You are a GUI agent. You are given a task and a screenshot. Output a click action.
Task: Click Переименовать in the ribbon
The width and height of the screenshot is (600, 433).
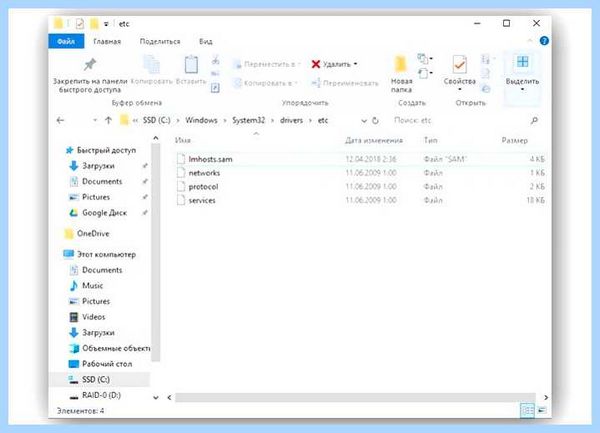click(x=345, y=83)
